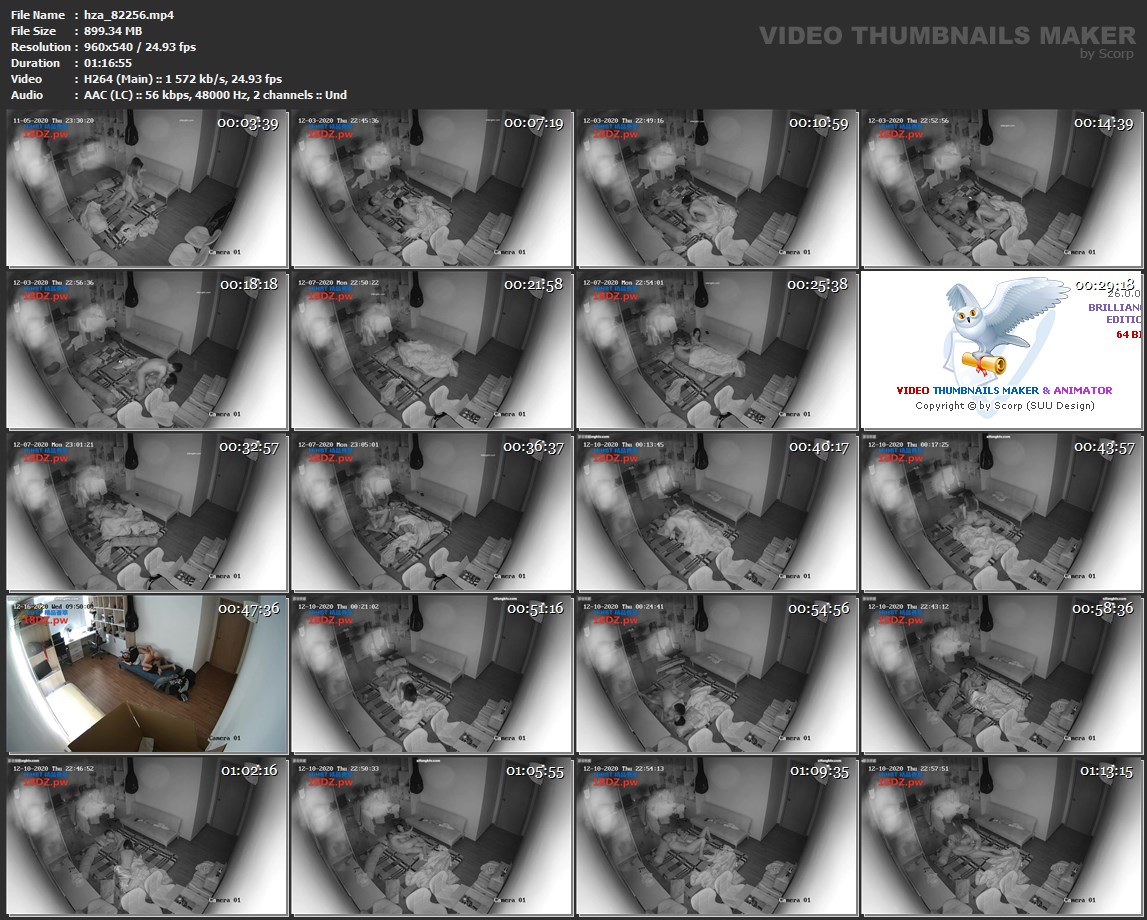Click the thumbnail labeled 00:51:16

[432, 674]
